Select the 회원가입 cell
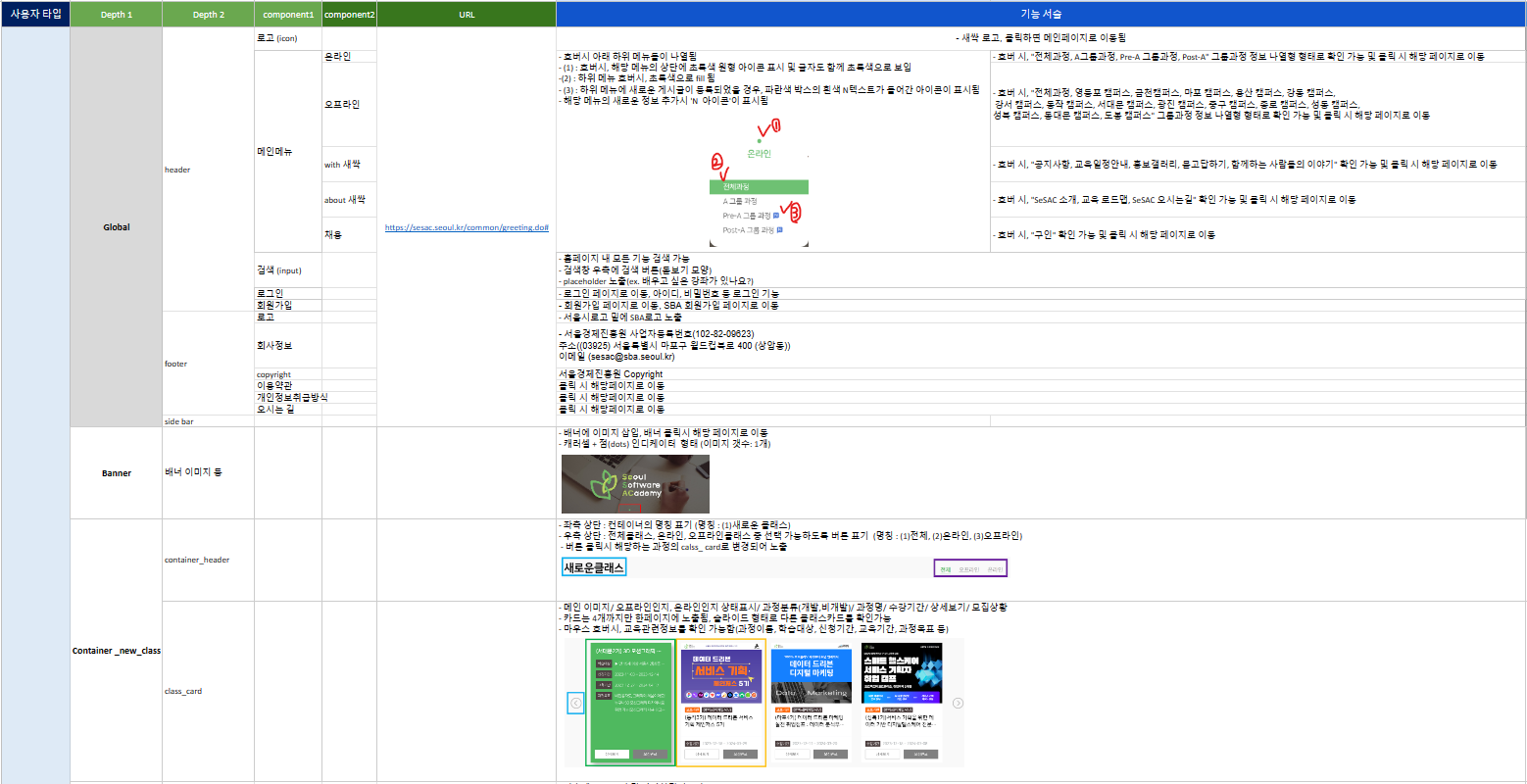 288,305
